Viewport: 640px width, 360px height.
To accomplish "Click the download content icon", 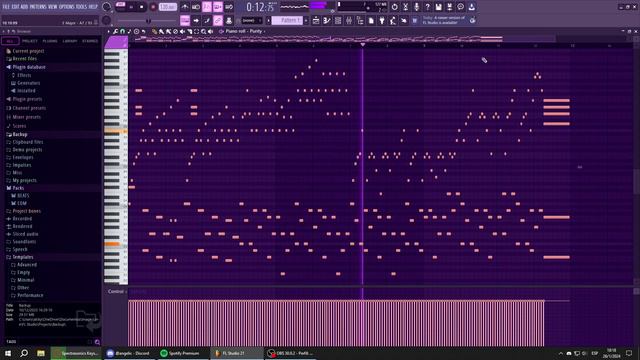I will [x=471, y=7].
